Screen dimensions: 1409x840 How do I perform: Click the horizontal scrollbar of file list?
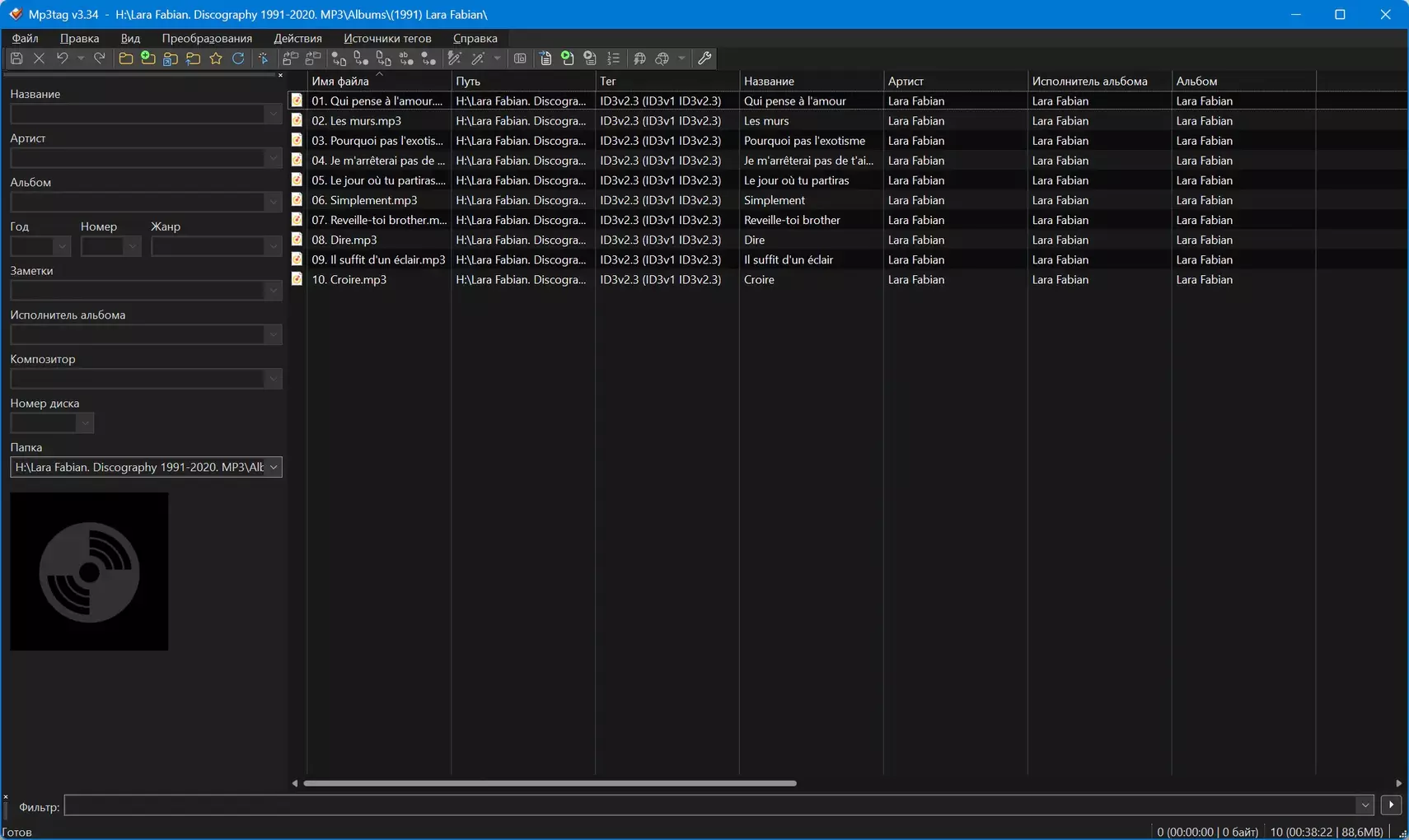coord(550,783)
